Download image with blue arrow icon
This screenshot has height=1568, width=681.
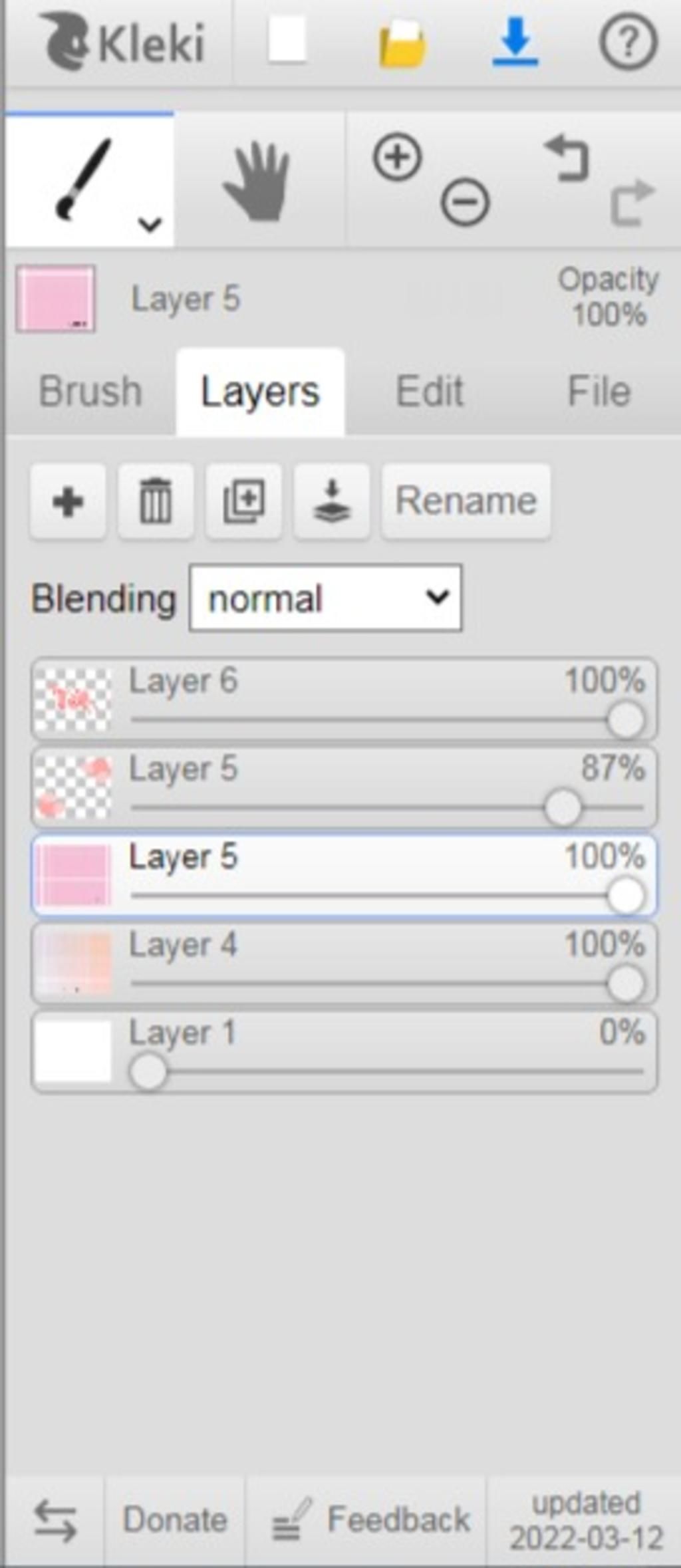point(515,42)
